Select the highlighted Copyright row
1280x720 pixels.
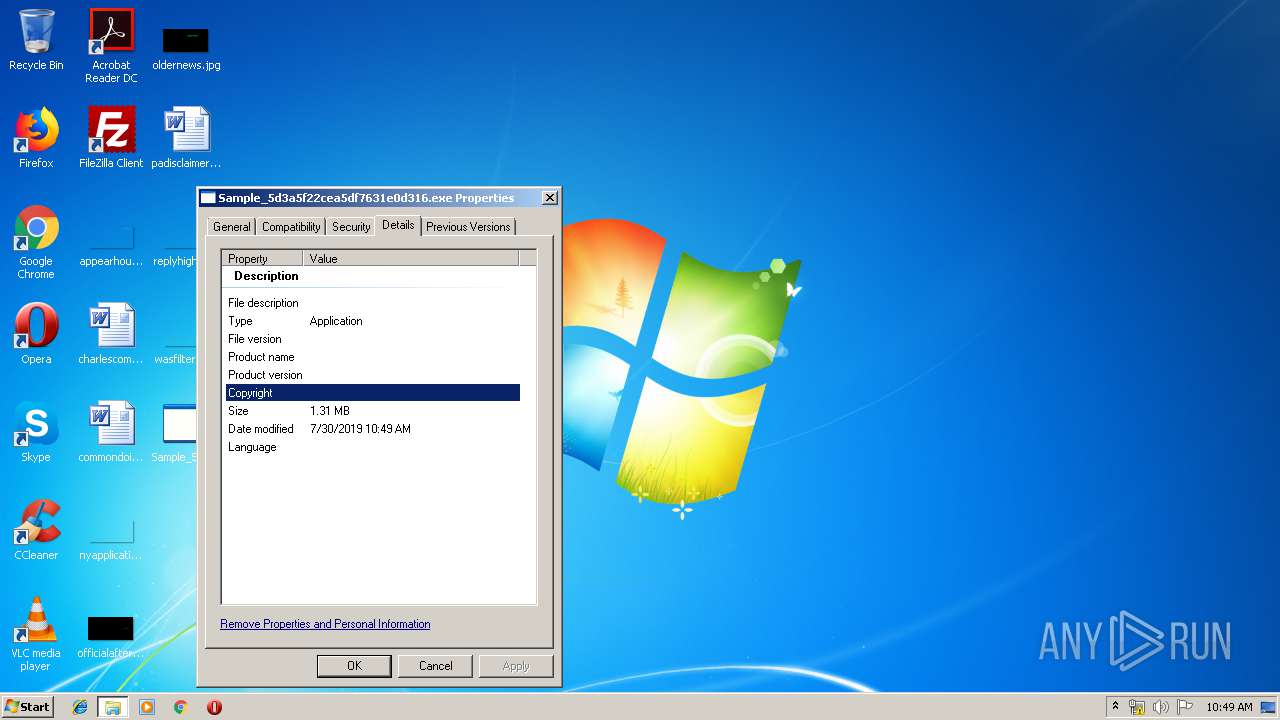tap(373, 393)
